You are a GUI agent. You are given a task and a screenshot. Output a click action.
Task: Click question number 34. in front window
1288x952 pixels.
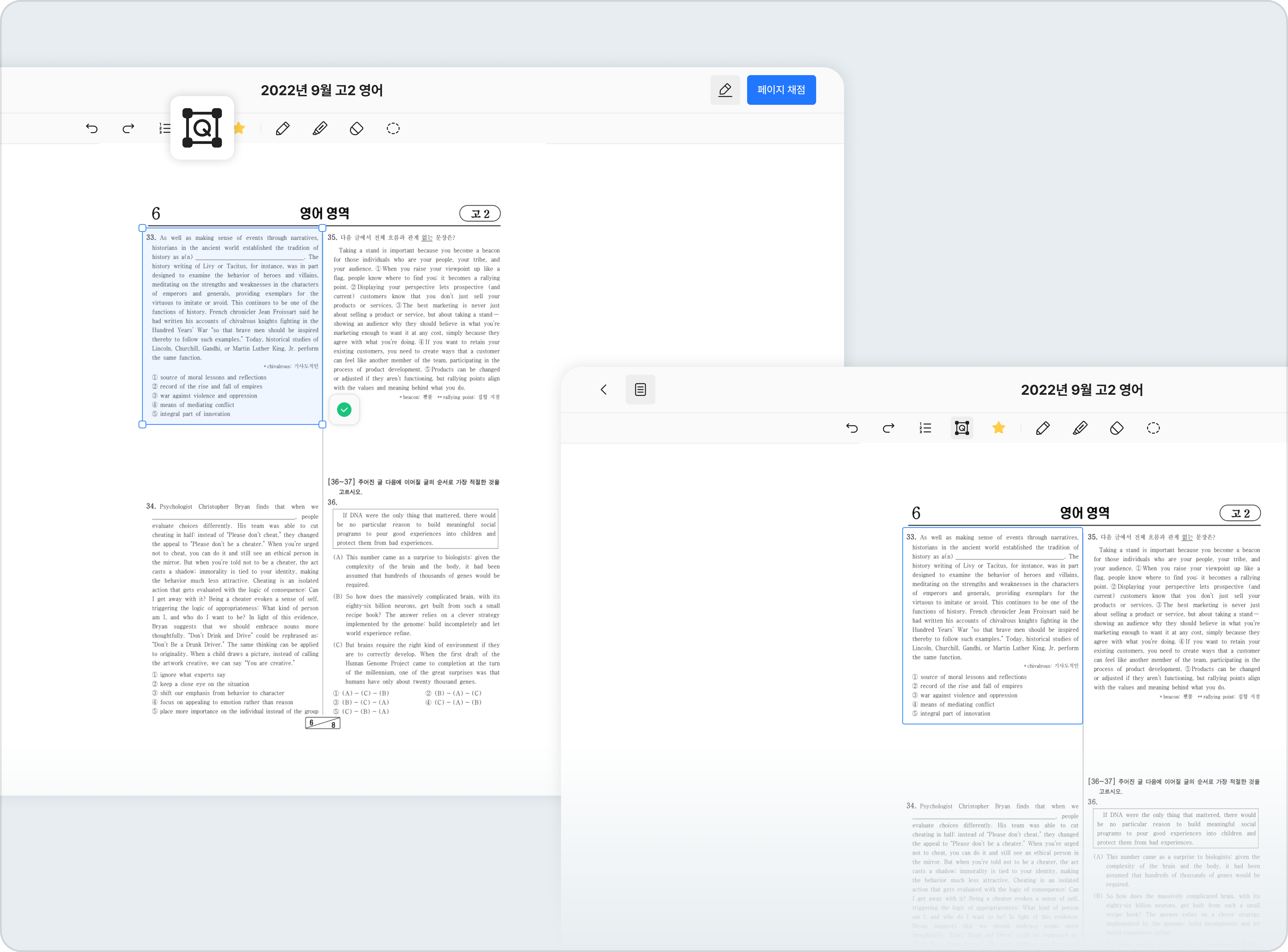tap(912, 806)
